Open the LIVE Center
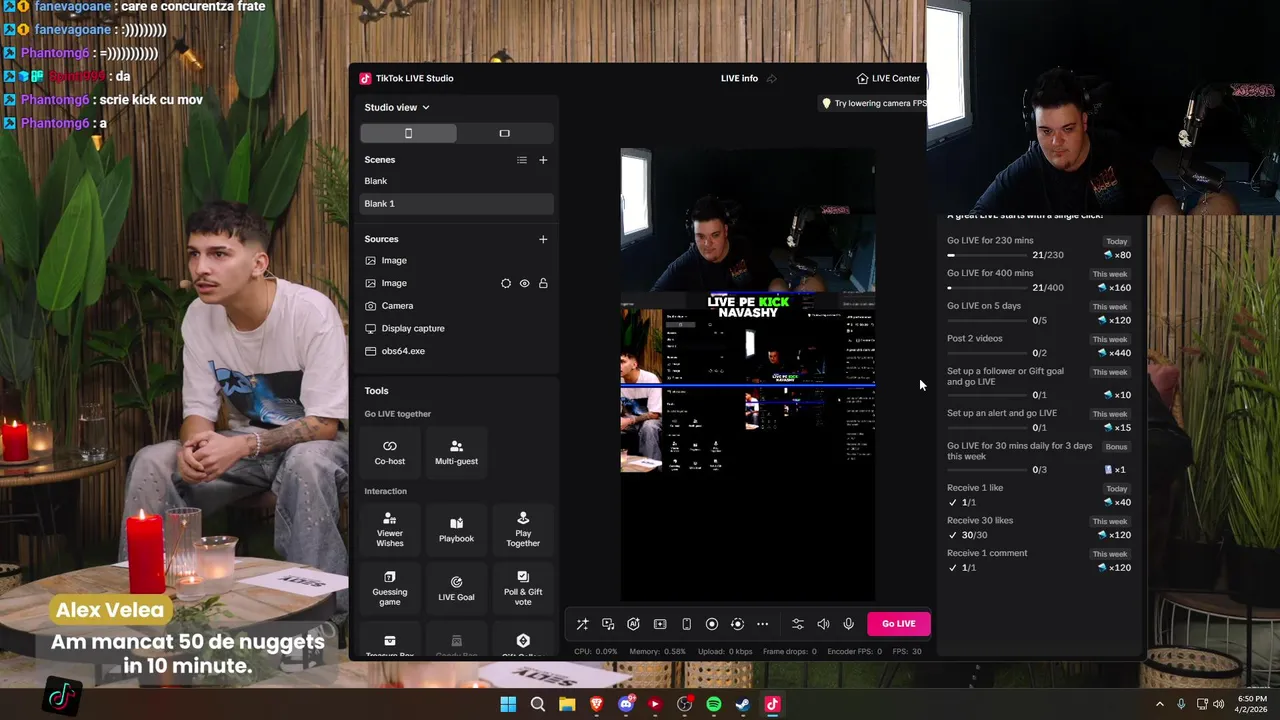 point(888,78)
